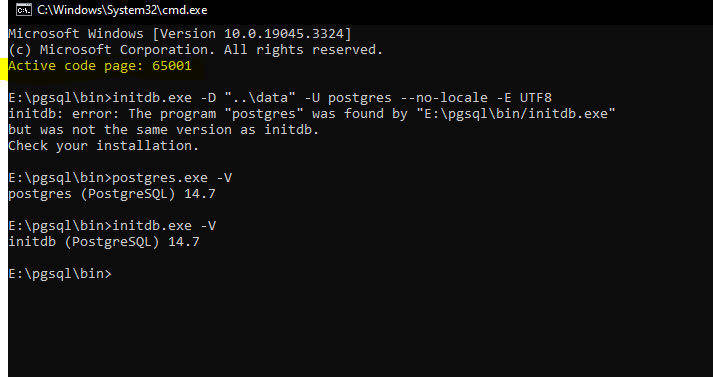Select the highlighted Active code page: 65001 line
Image resolution: width=713 pixels, height=377 pixels.
click(100, 66)
